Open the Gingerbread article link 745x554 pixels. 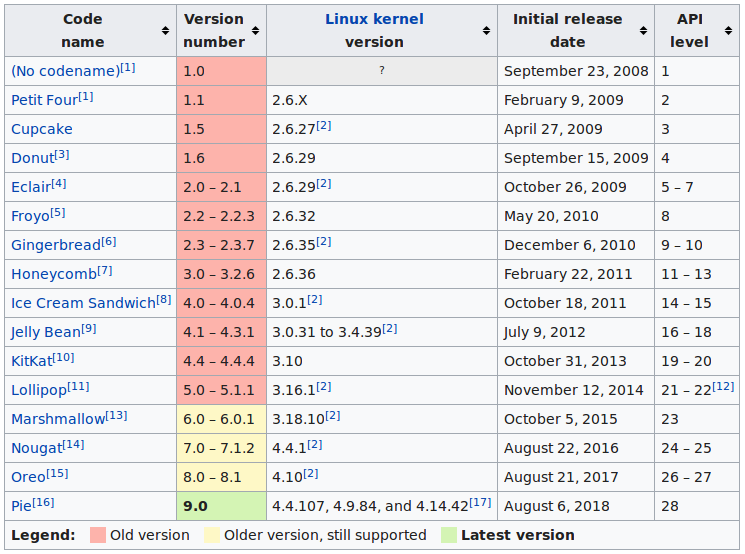pos(56,245)
